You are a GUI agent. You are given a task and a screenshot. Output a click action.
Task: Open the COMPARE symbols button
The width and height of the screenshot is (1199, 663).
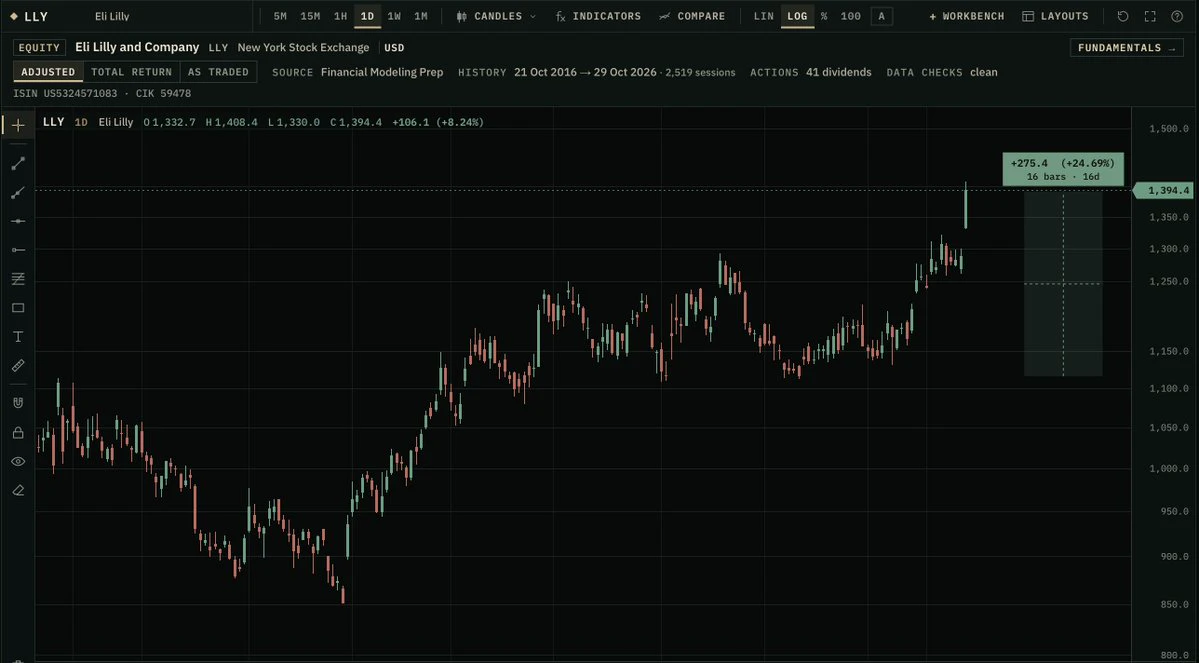[x=692, y=16]
